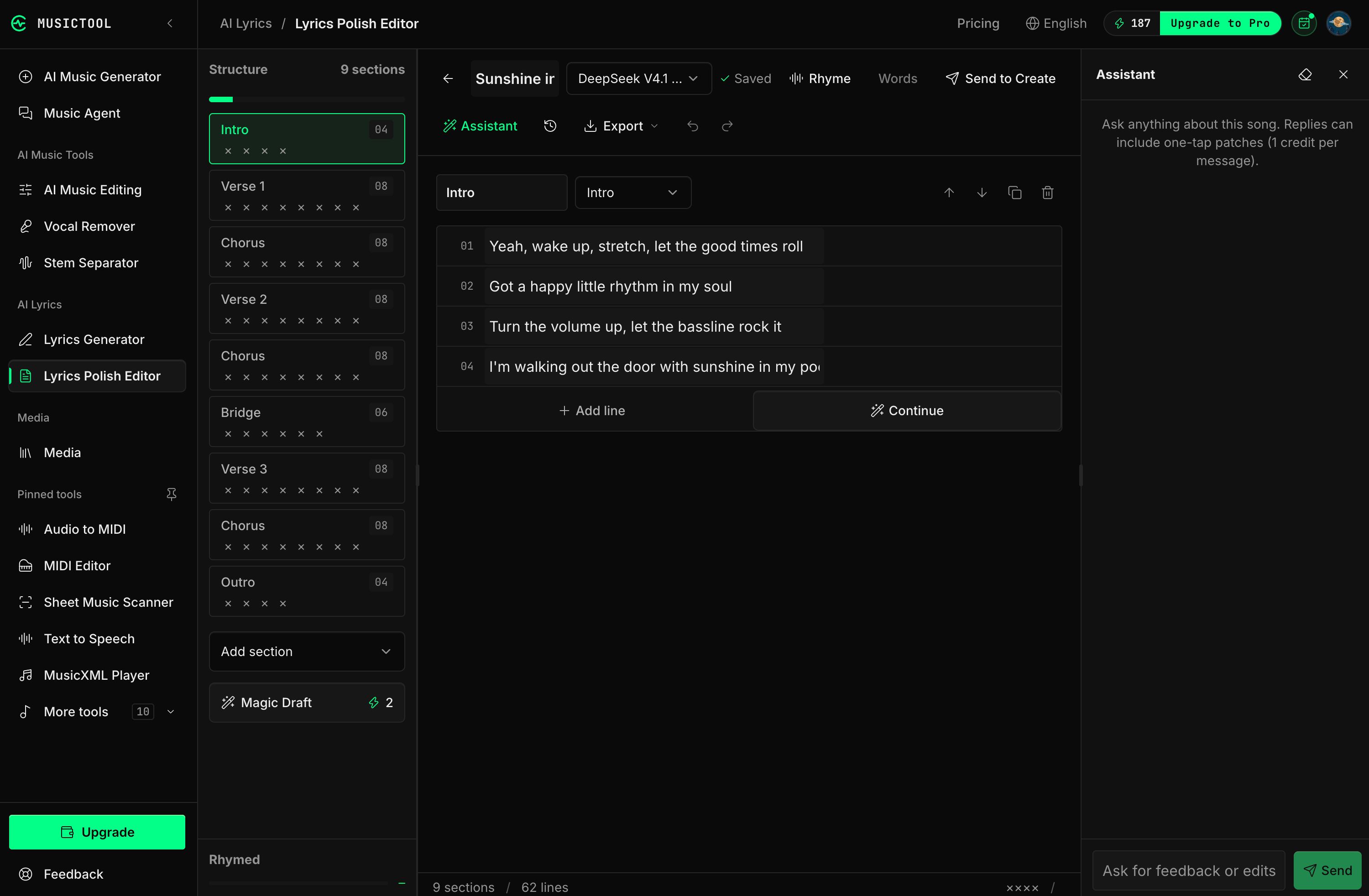
Task: Move Intro section down with arrow
Action: (x=982, y=193)
